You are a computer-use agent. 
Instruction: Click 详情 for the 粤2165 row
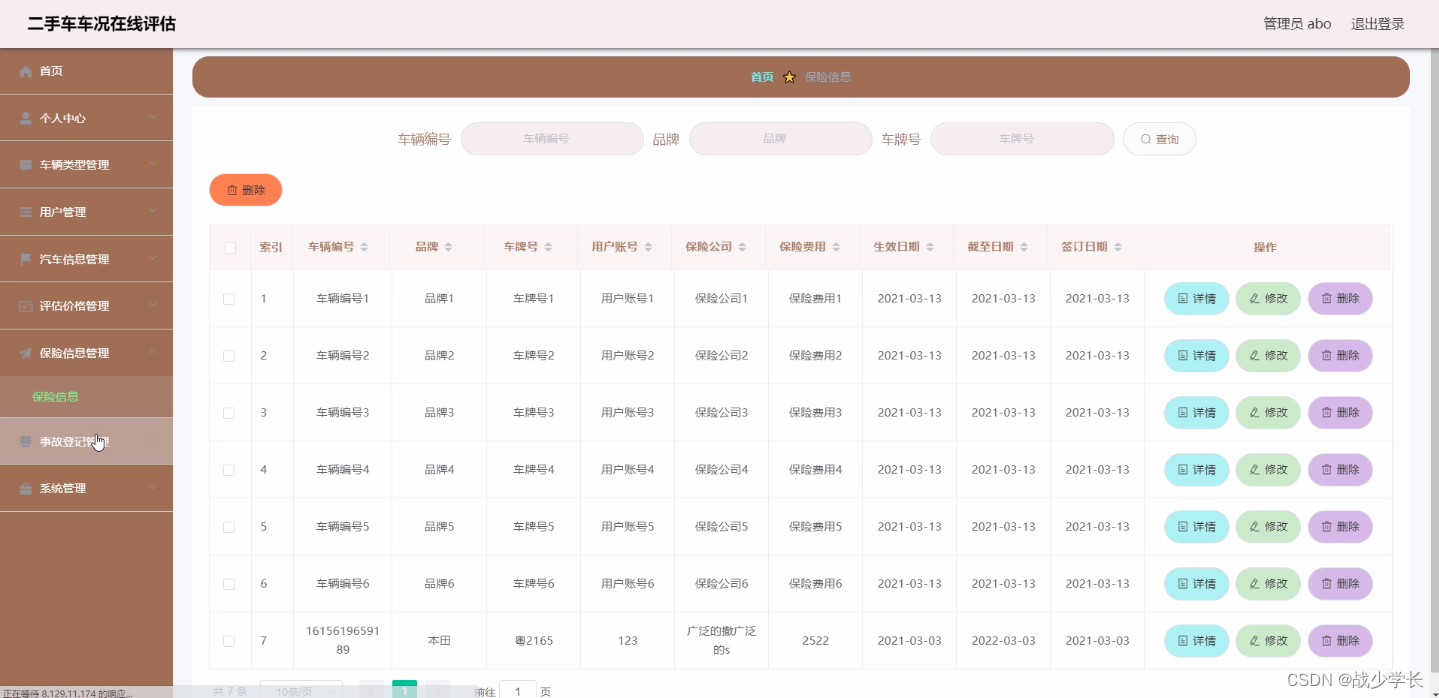[x=1195, y=641]
